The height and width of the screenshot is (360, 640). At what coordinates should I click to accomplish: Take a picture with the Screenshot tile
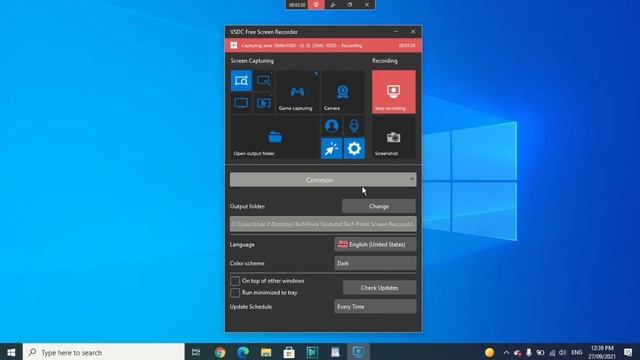(393, 137)
